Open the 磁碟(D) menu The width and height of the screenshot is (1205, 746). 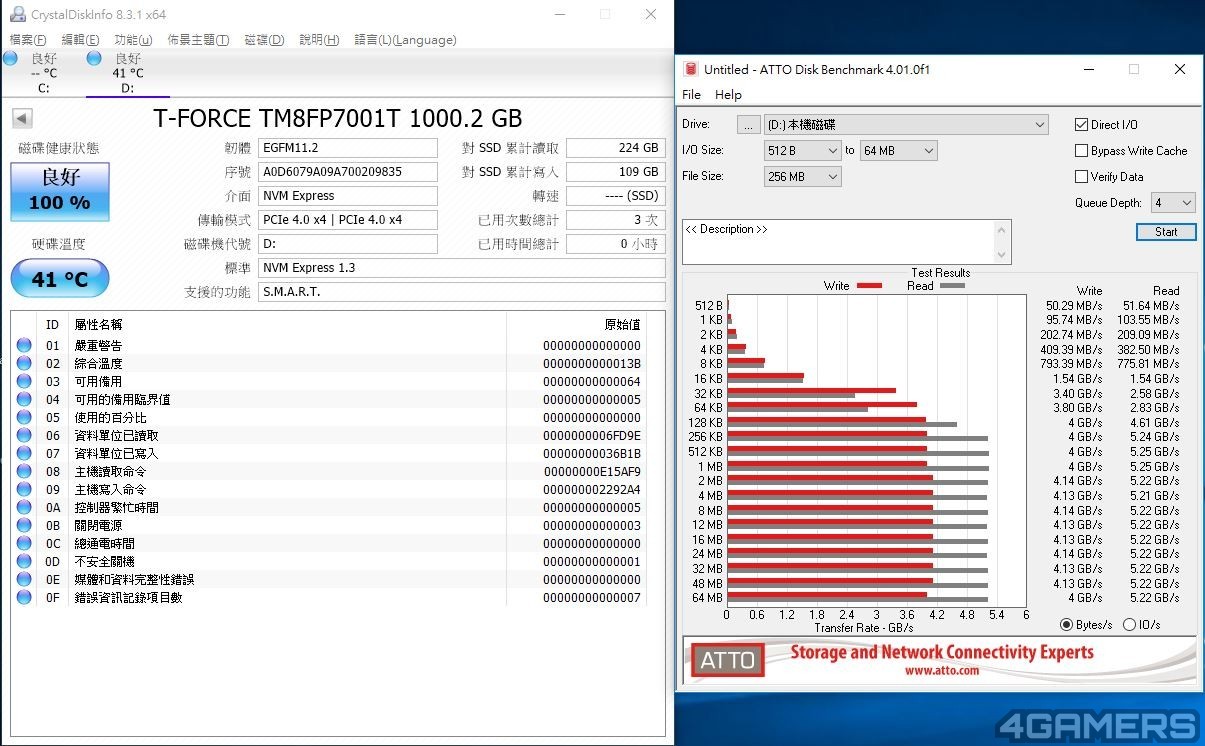[264, 40]
